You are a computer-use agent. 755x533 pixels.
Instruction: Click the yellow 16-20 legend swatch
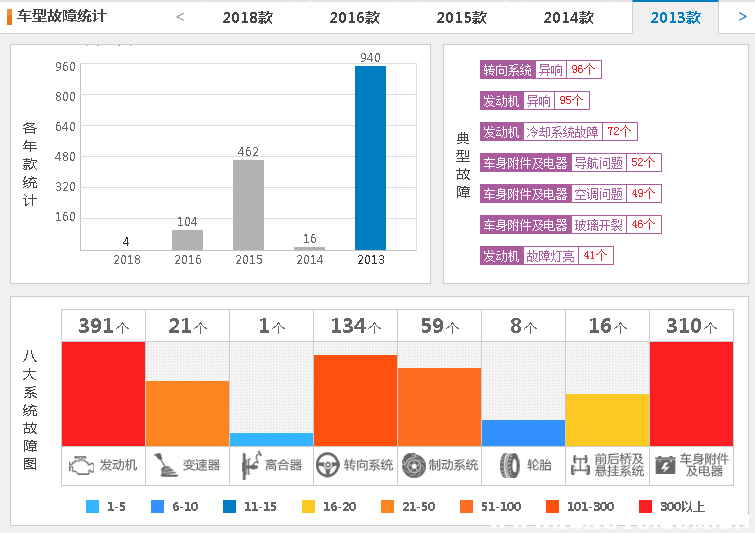tap(308, 507)
